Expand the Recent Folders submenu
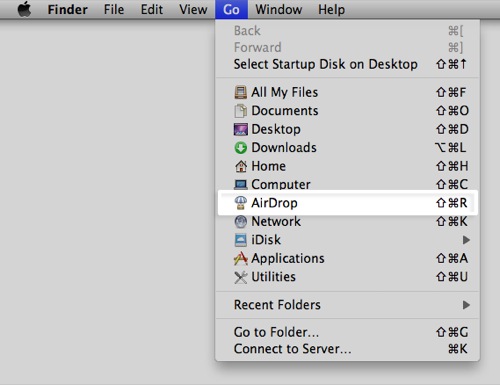The image size is (500, 385). (x=348, y=305)
